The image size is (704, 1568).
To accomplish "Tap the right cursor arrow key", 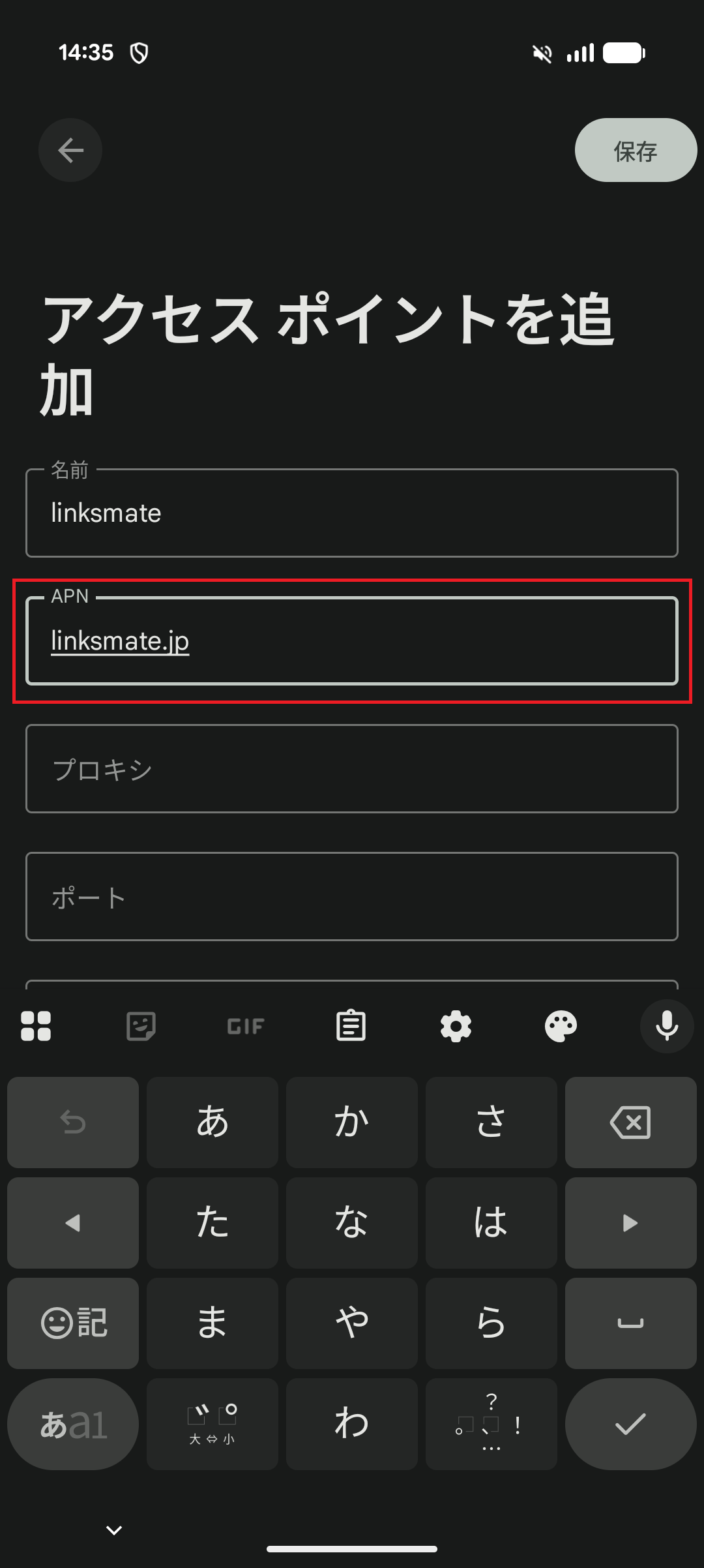I will 630,1223.
